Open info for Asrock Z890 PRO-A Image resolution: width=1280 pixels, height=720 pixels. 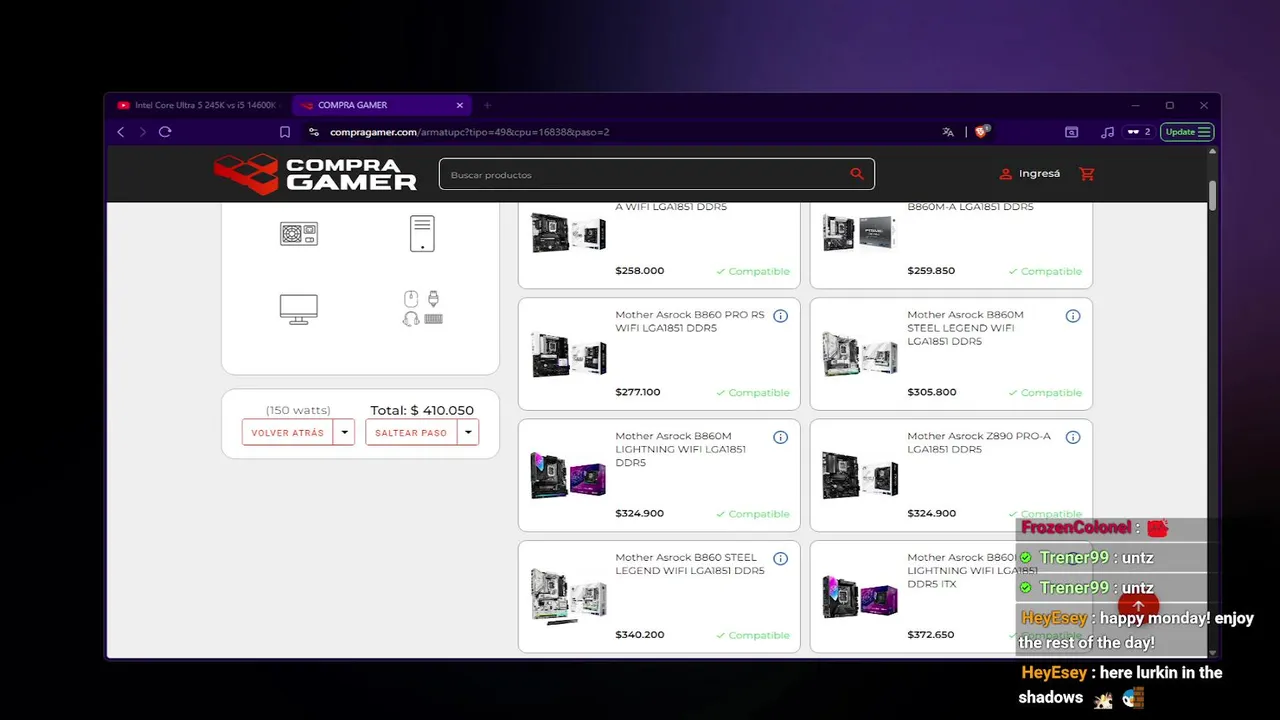click(x=1072, y=437)
